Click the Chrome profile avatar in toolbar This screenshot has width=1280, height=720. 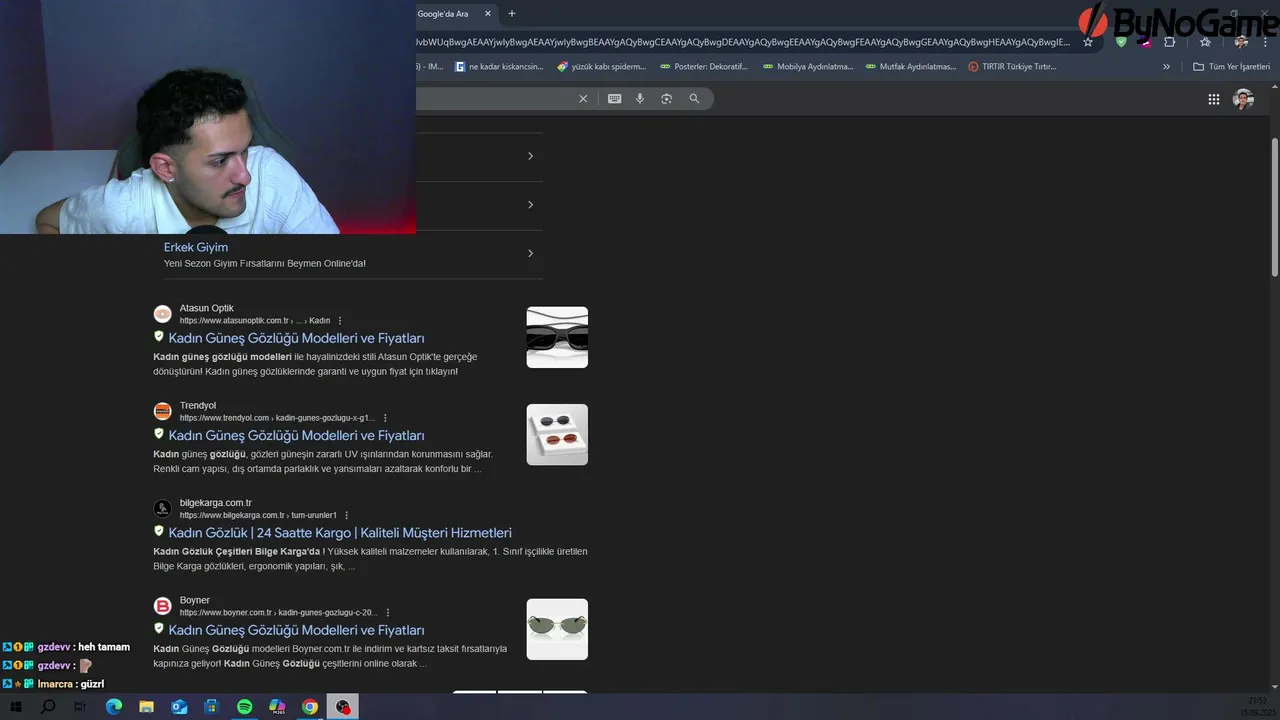pos(1241,42)
